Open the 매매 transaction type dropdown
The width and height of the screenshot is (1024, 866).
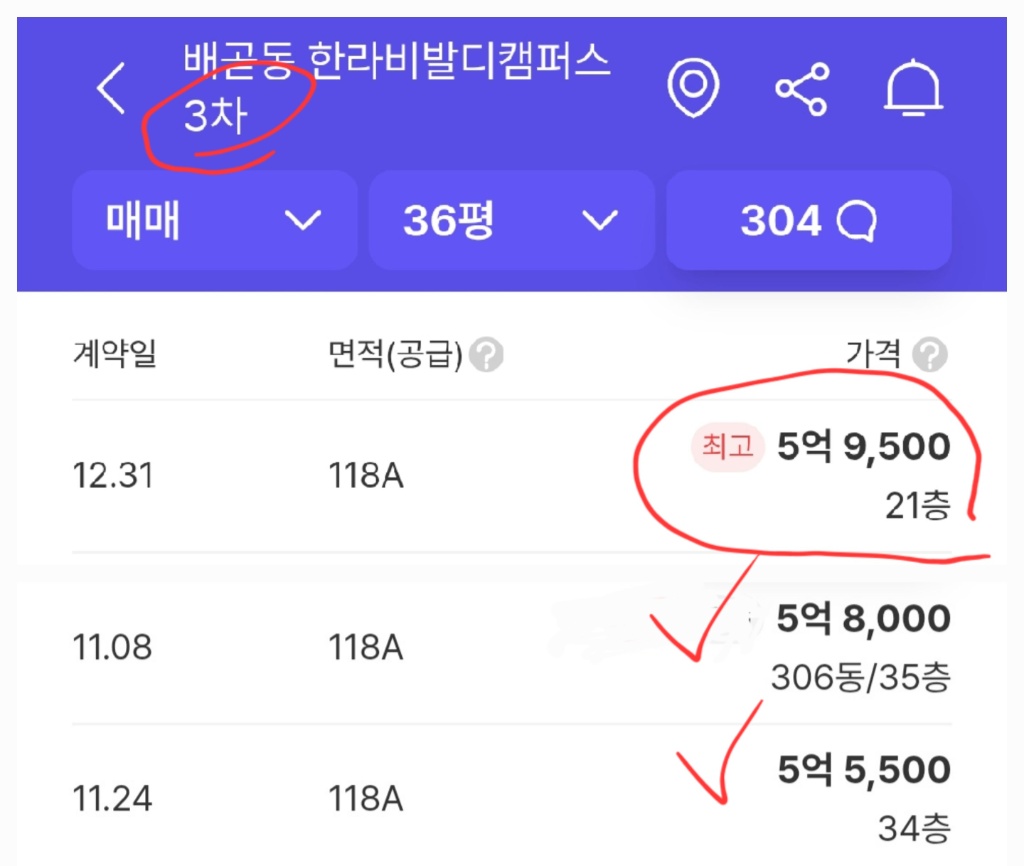214,220
